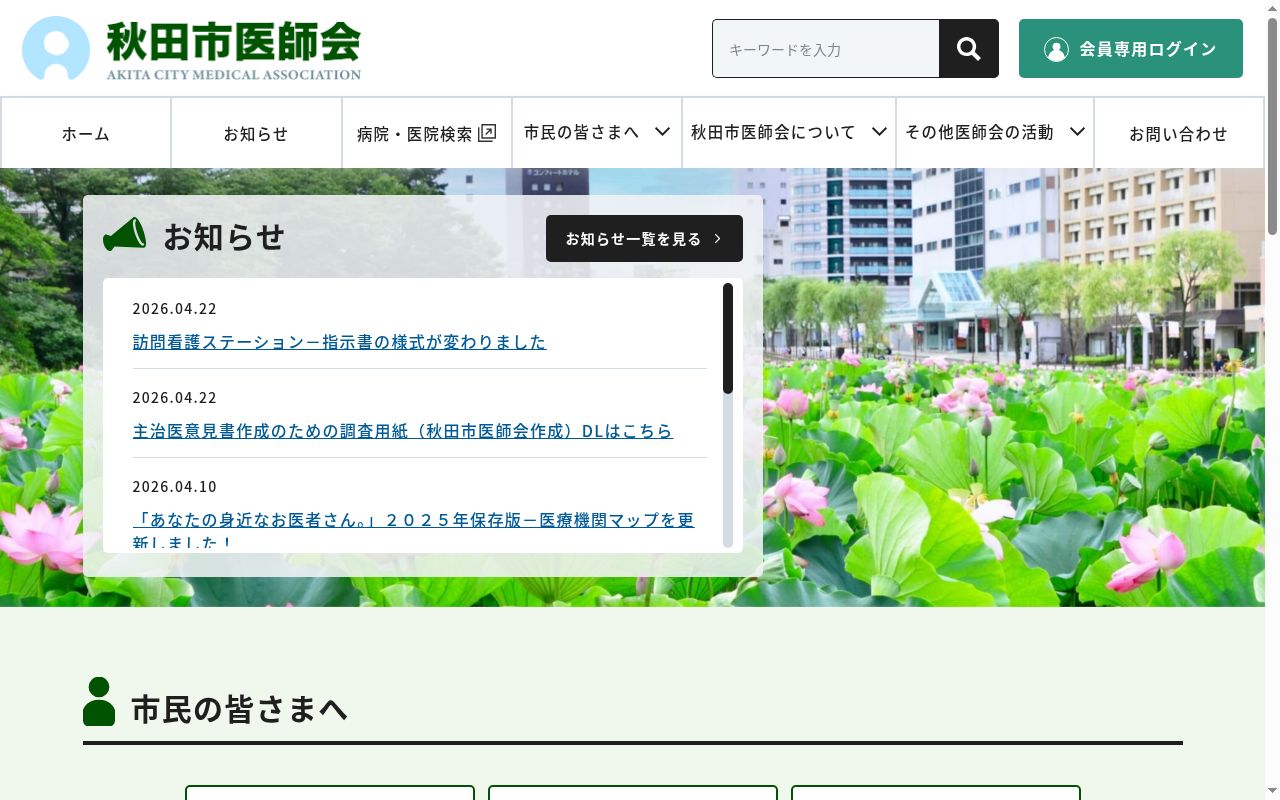This screenshot has height=800, width=1280.
Task: Click the user icon in login button
Action: (x=1056, y=49)
